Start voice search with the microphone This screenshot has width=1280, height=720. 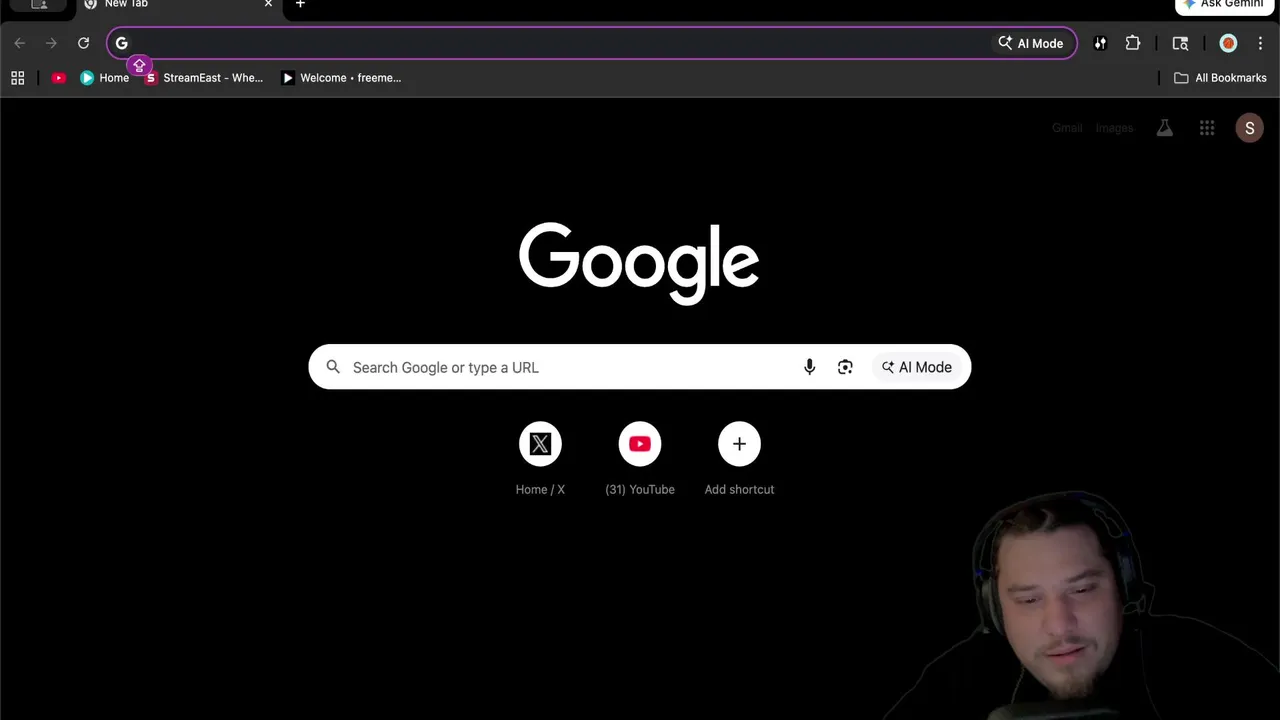click(810, 367)
